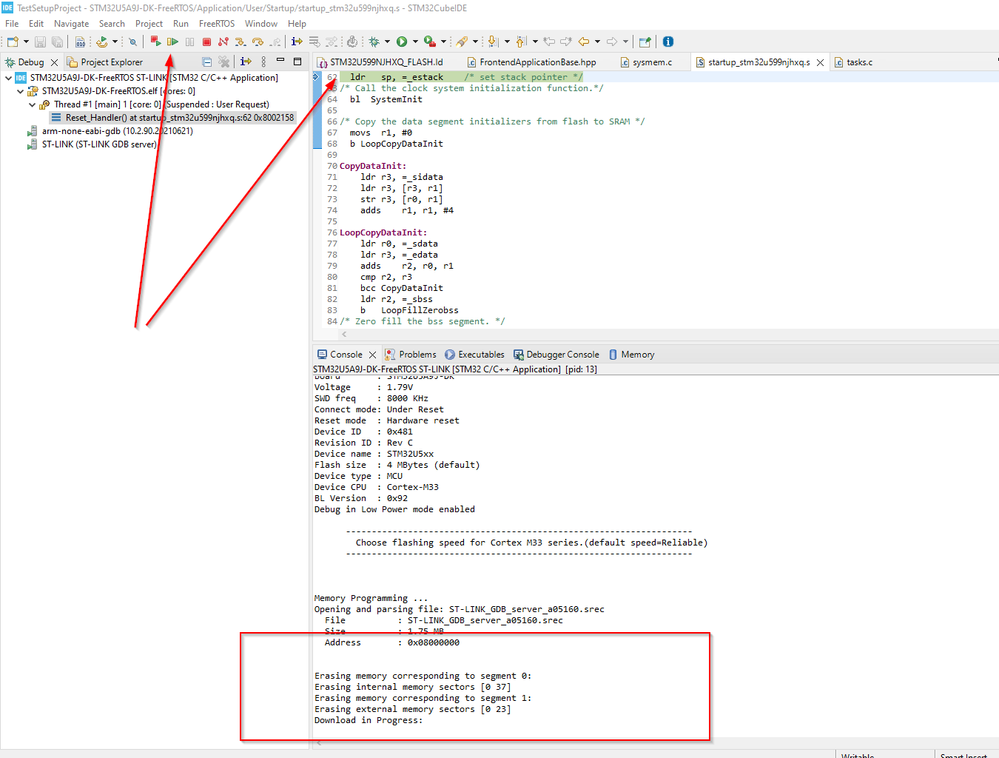The image size is (999, 758).
Task: Click the Terminate and Relaunch icon
Action: tap(156, 42)
